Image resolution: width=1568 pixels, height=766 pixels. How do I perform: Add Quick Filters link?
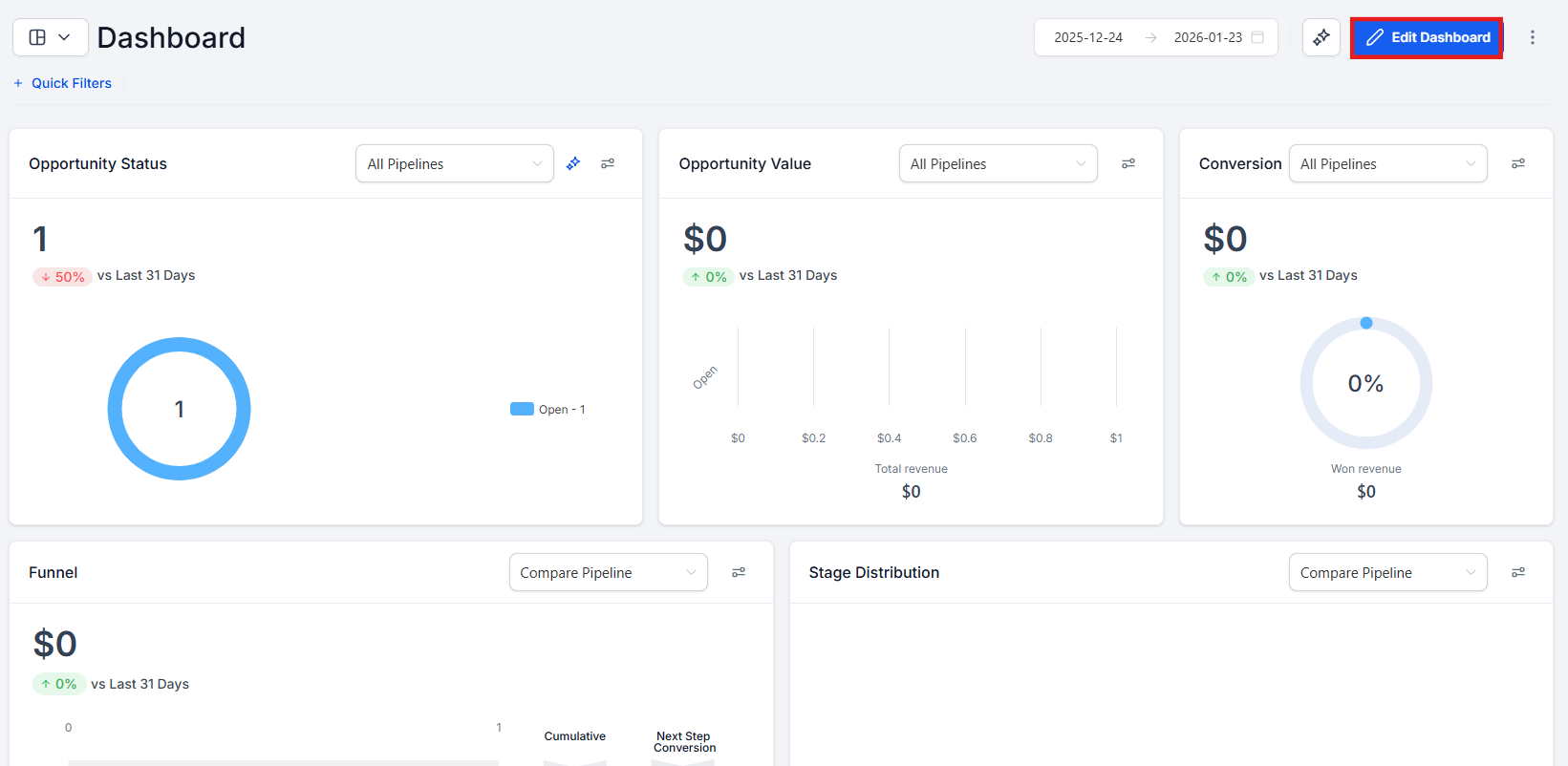(63, 83)
